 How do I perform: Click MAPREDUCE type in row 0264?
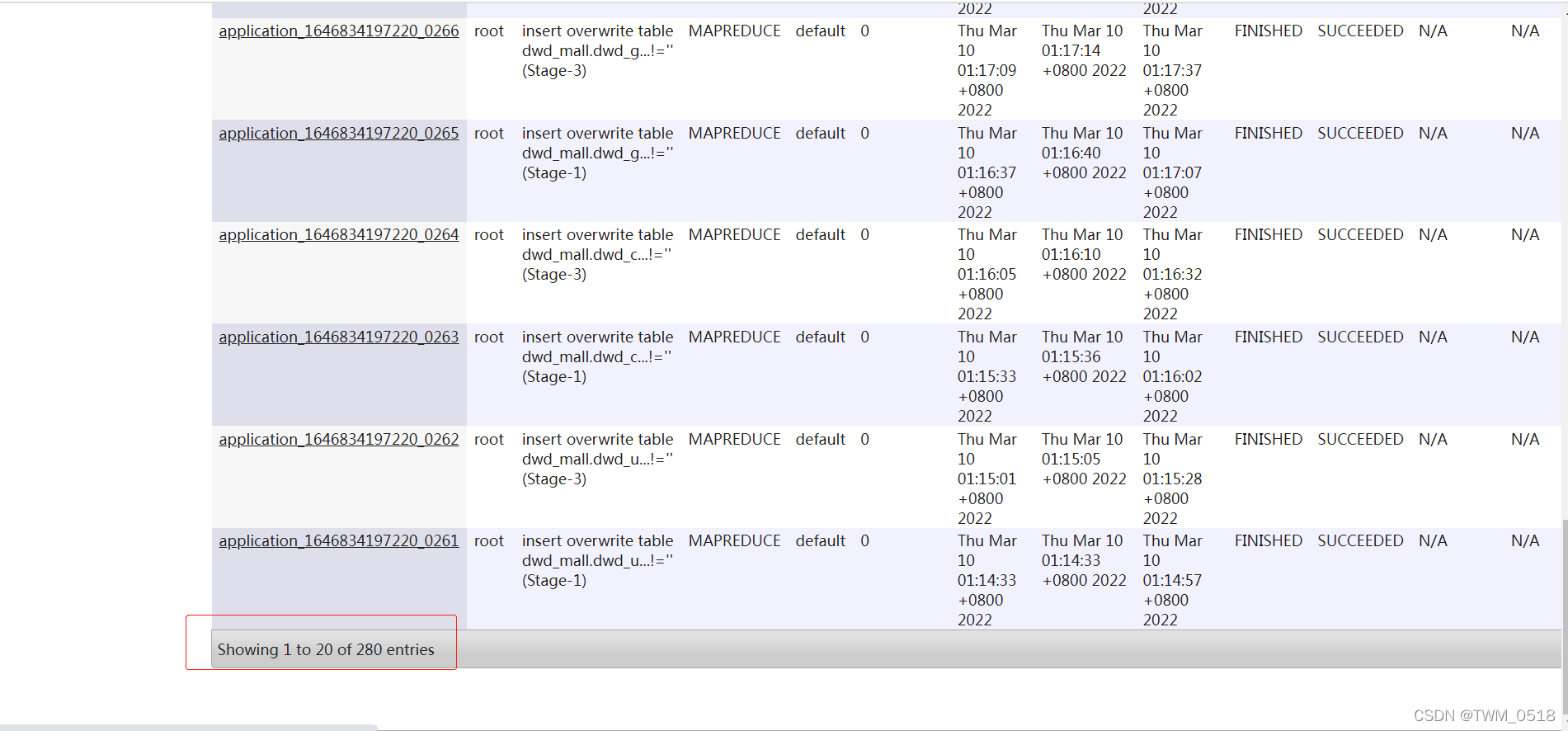[x=734, y=235]
